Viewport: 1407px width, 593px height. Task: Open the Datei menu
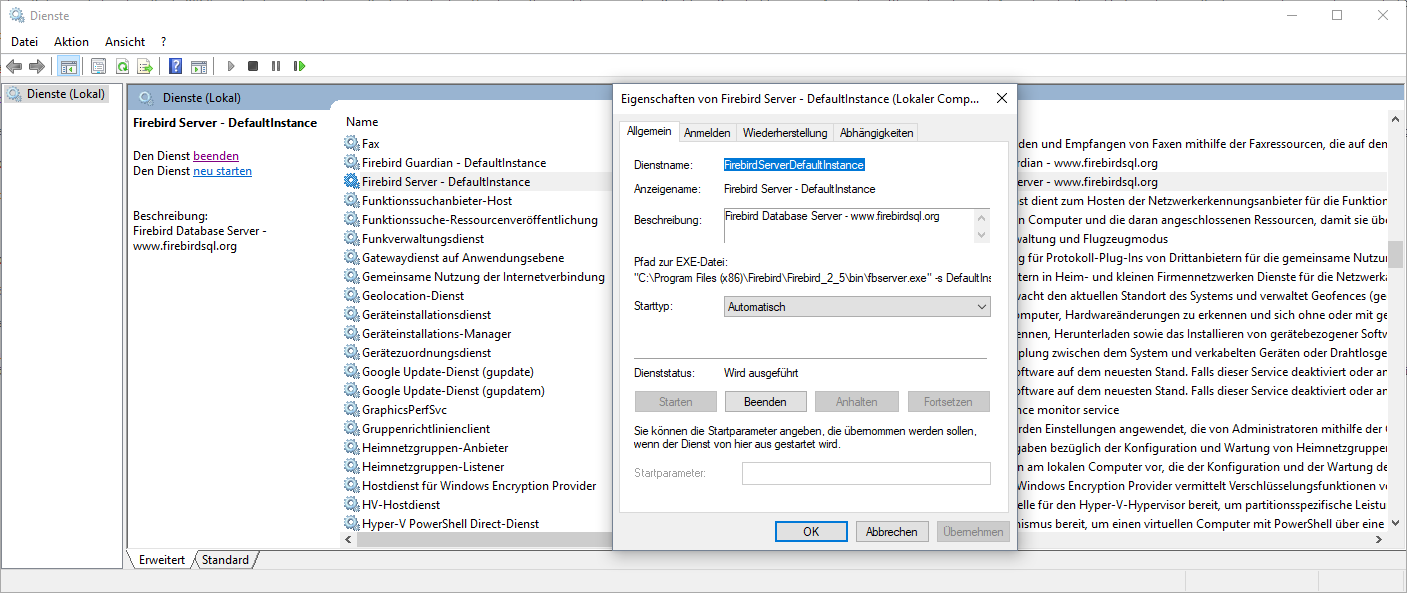[24, 42]
